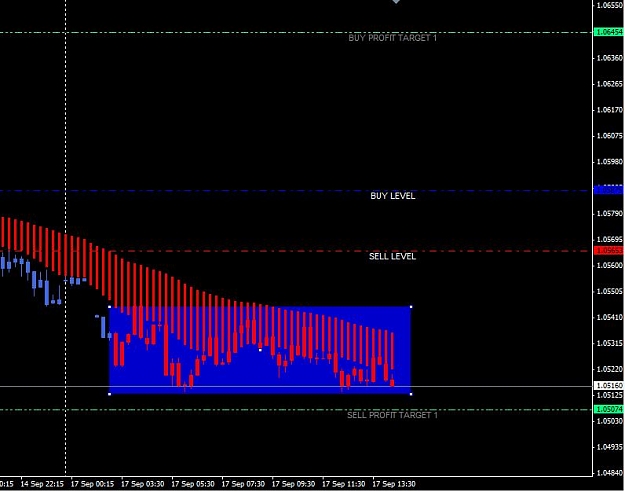The width and height of the screenshot is (625, 492).
Task: Click the bottom-left handle of blue rectangle
Action: tap(110, 394)
